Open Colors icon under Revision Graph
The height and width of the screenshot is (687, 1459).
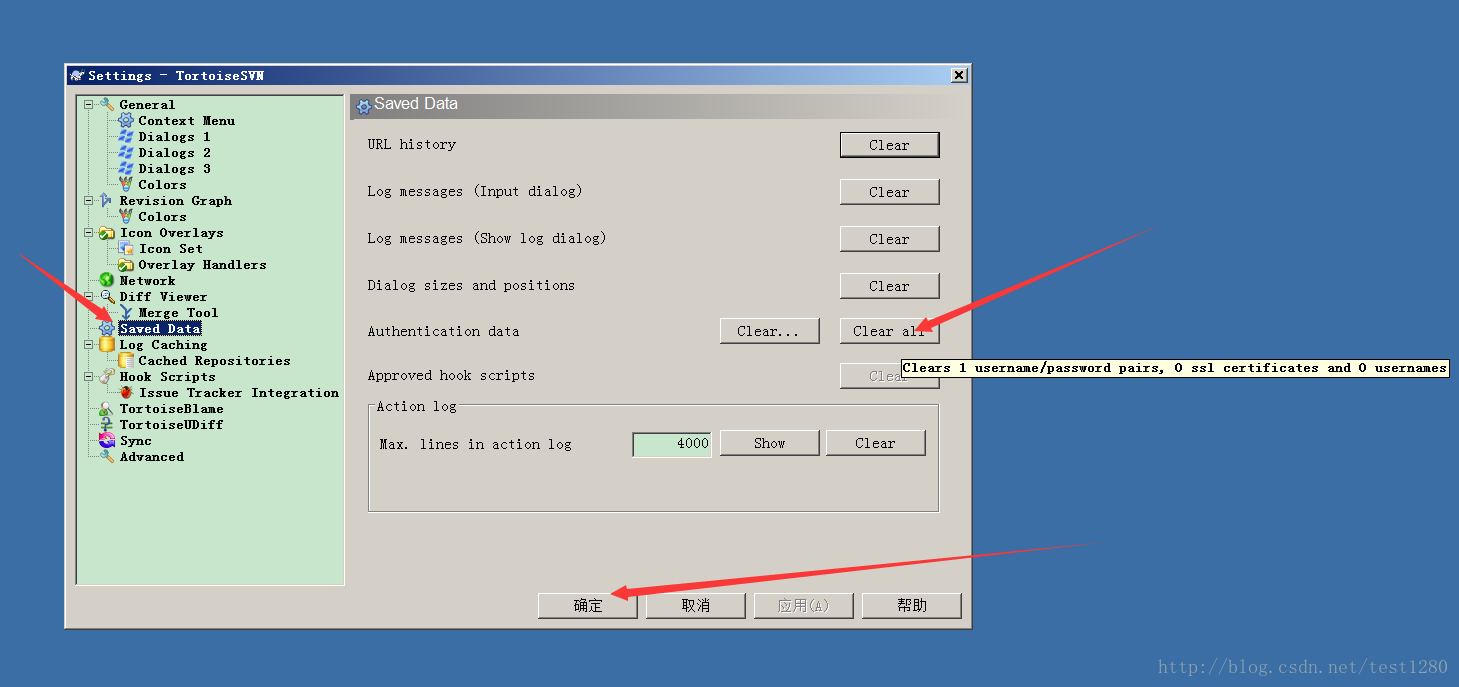point(126,216)
